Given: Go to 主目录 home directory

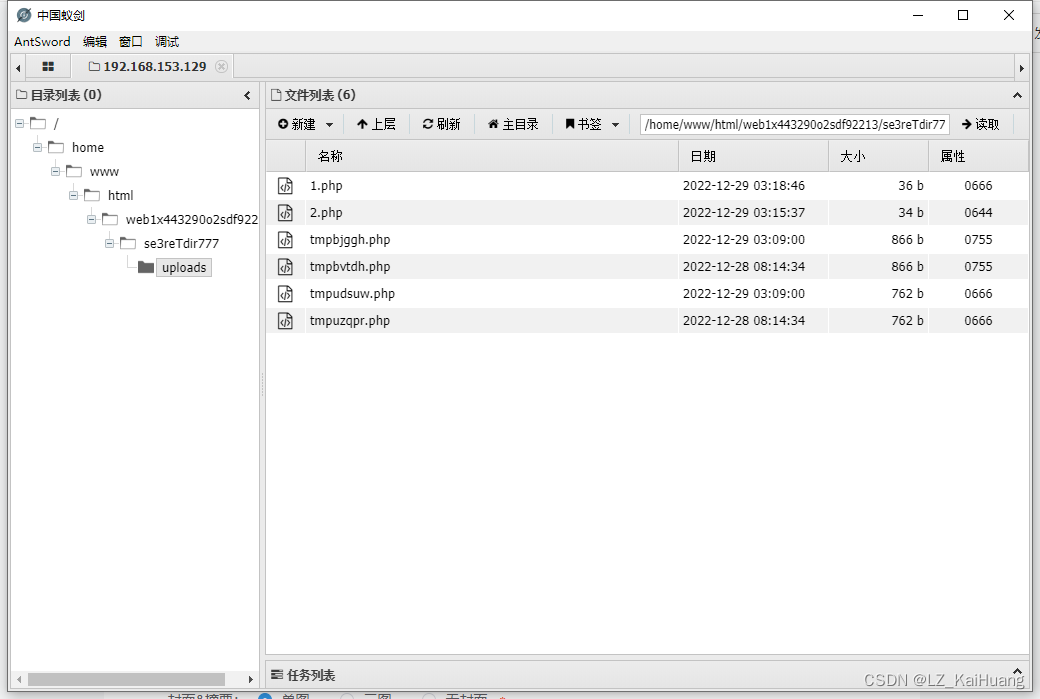Looking at the screenshot, I should pos(513,124).
